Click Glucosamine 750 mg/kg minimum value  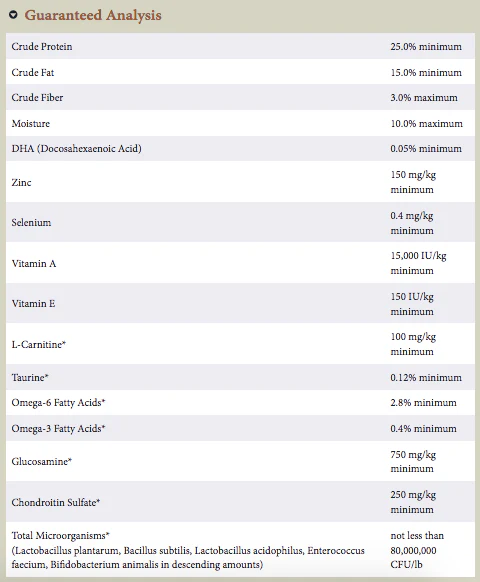[x=413, y=461]
